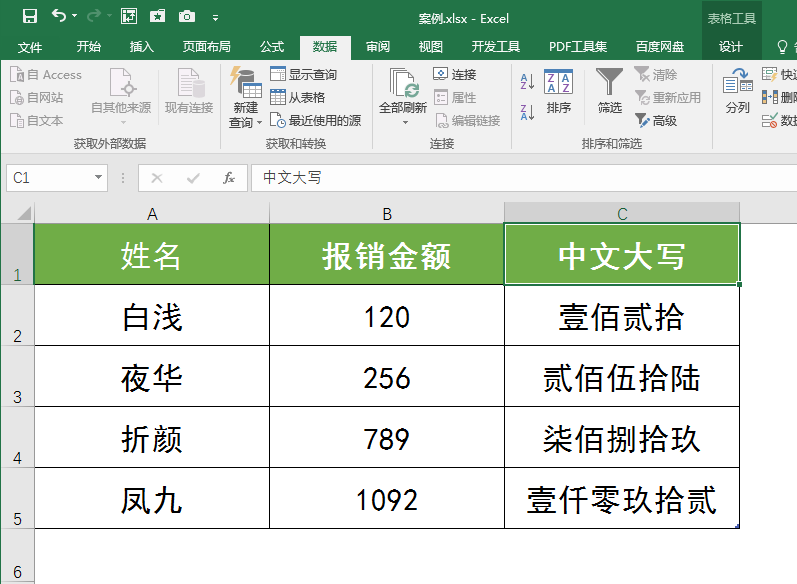The width and height of the screenshot is (797, 584).
Task: Click the Undo arrow icon
Action: [x=58, y=16]
